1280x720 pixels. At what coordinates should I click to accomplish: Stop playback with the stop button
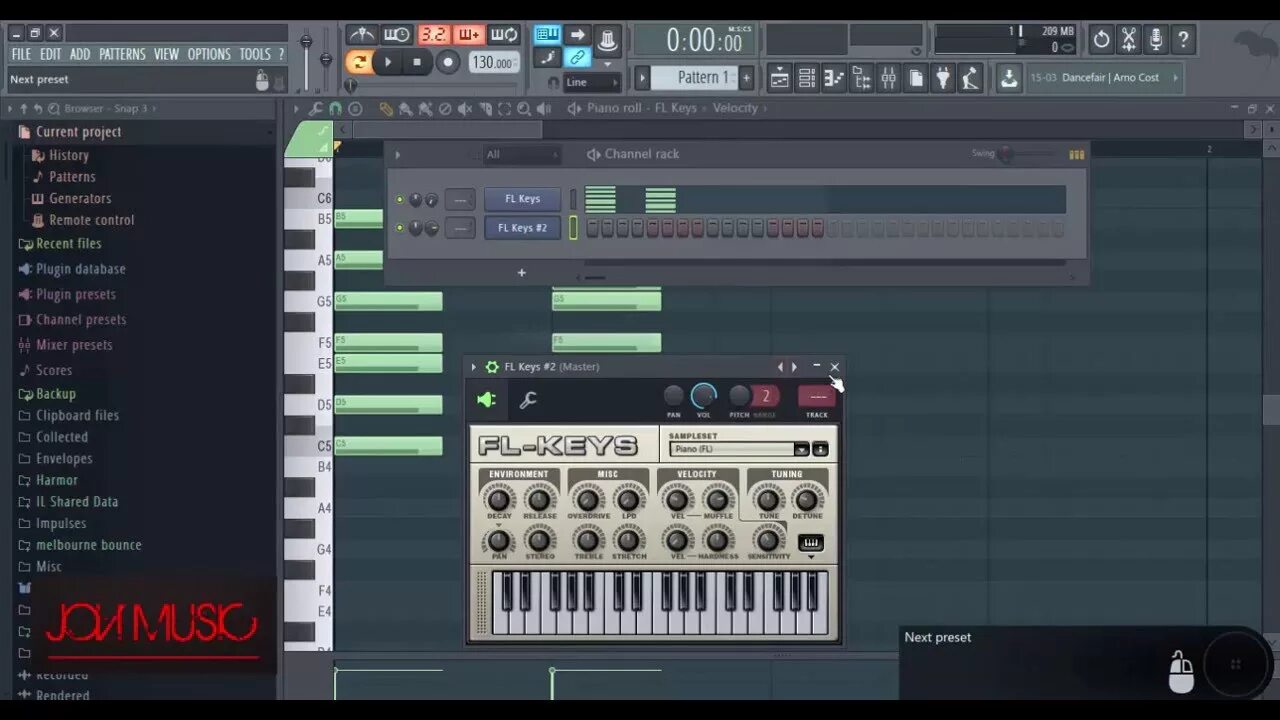[416, 62]
